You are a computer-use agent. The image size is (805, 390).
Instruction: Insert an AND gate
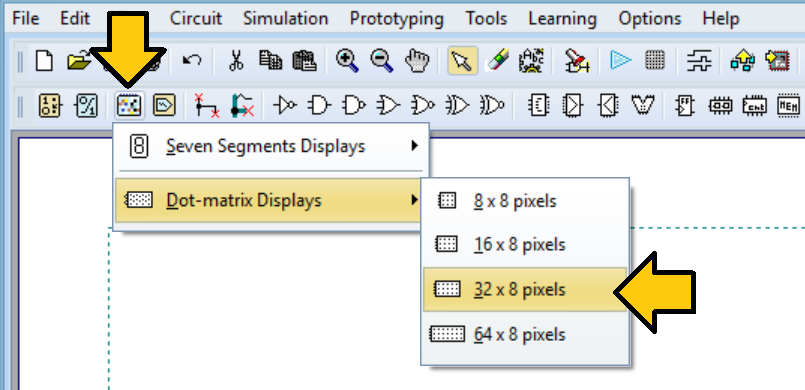click(x=319, y=106)
